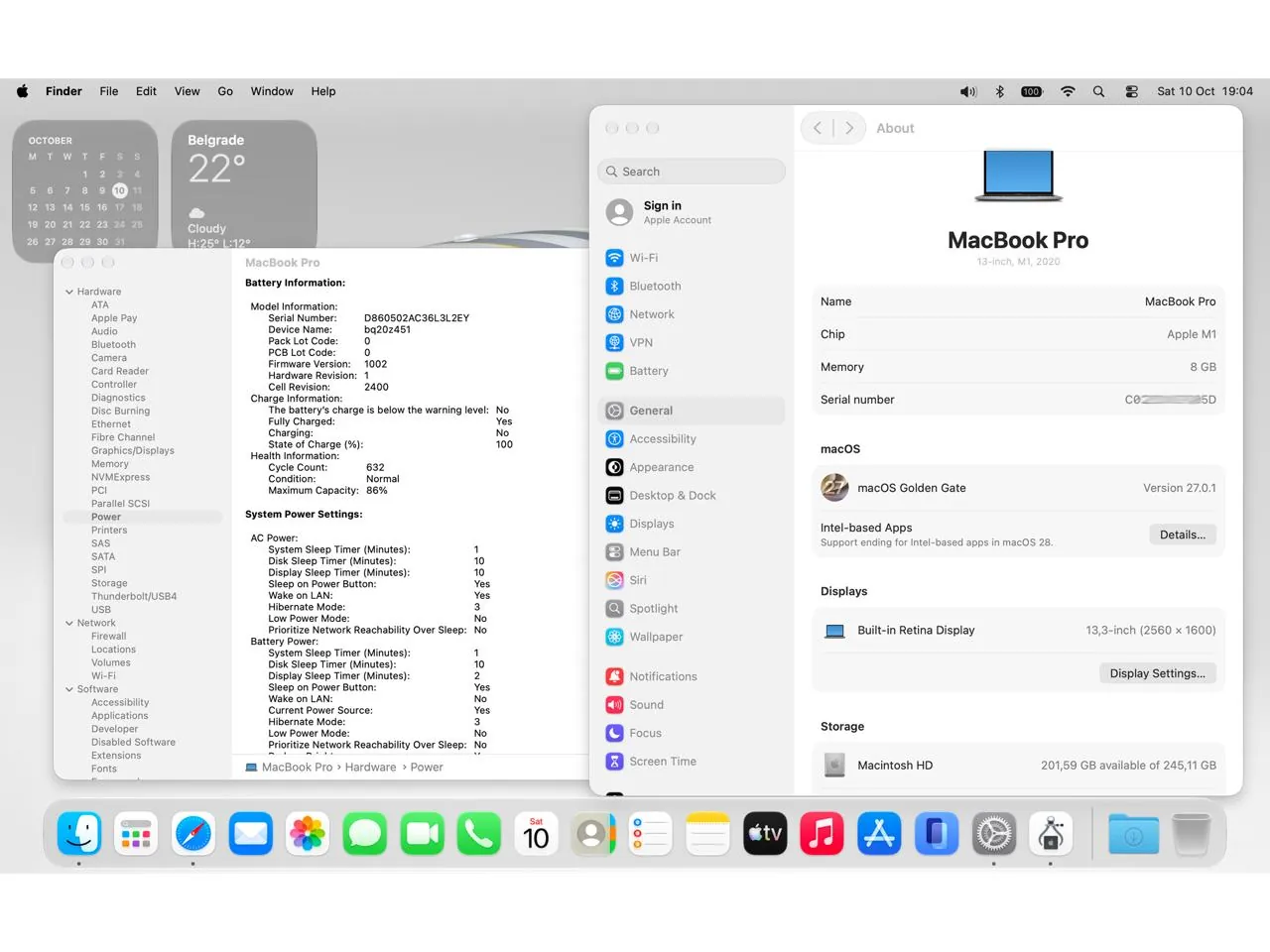1270x952 pixels.
Task: Launch Safari from the Dock
Action: pos(193,834)
